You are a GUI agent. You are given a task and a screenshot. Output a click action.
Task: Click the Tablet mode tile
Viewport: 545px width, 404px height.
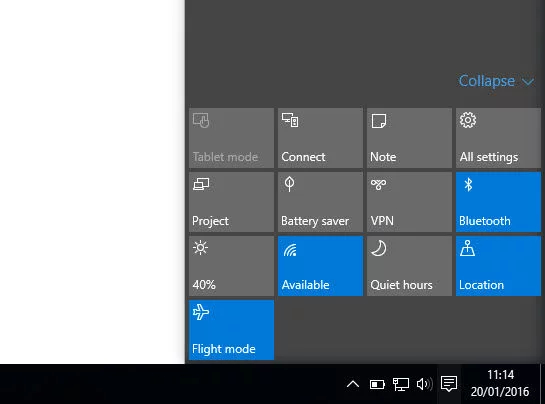[231, 138]
